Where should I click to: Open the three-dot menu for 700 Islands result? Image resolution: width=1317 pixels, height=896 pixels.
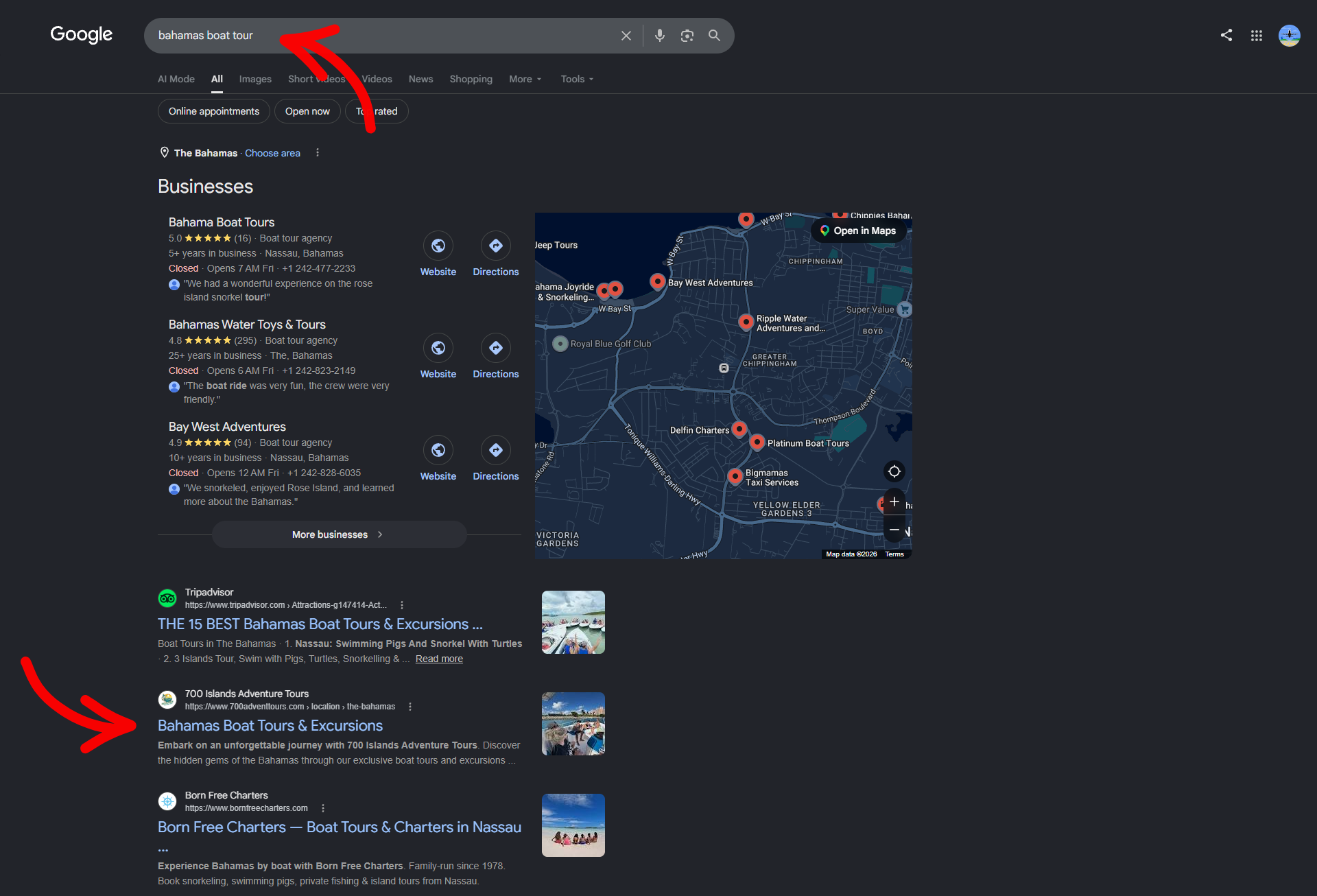(x=410, y=707)
